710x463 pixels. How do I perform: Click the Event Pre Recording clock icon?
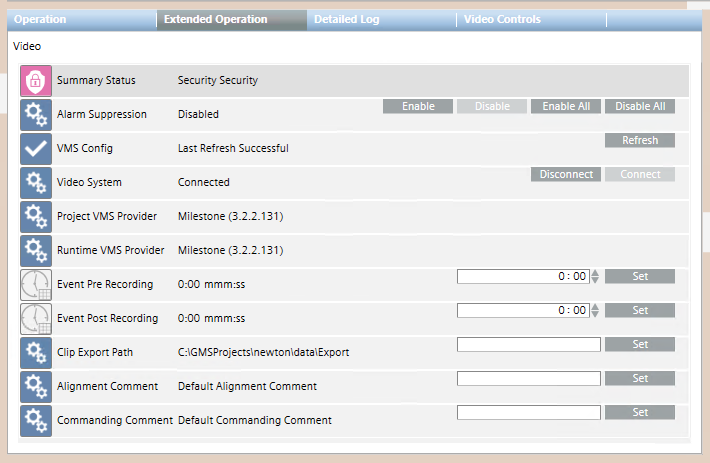click(36, 285)
